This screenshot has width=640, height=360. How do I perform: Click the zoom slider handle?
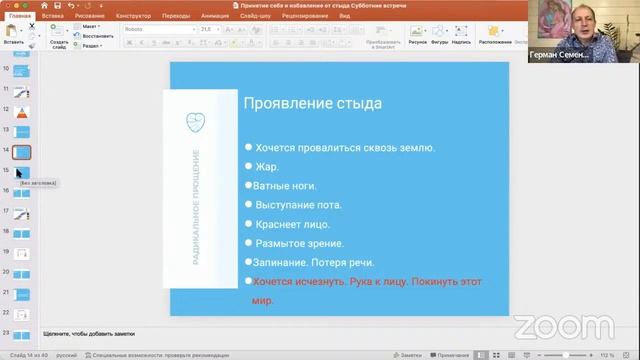pyautogui.click(x=565, y=355)
